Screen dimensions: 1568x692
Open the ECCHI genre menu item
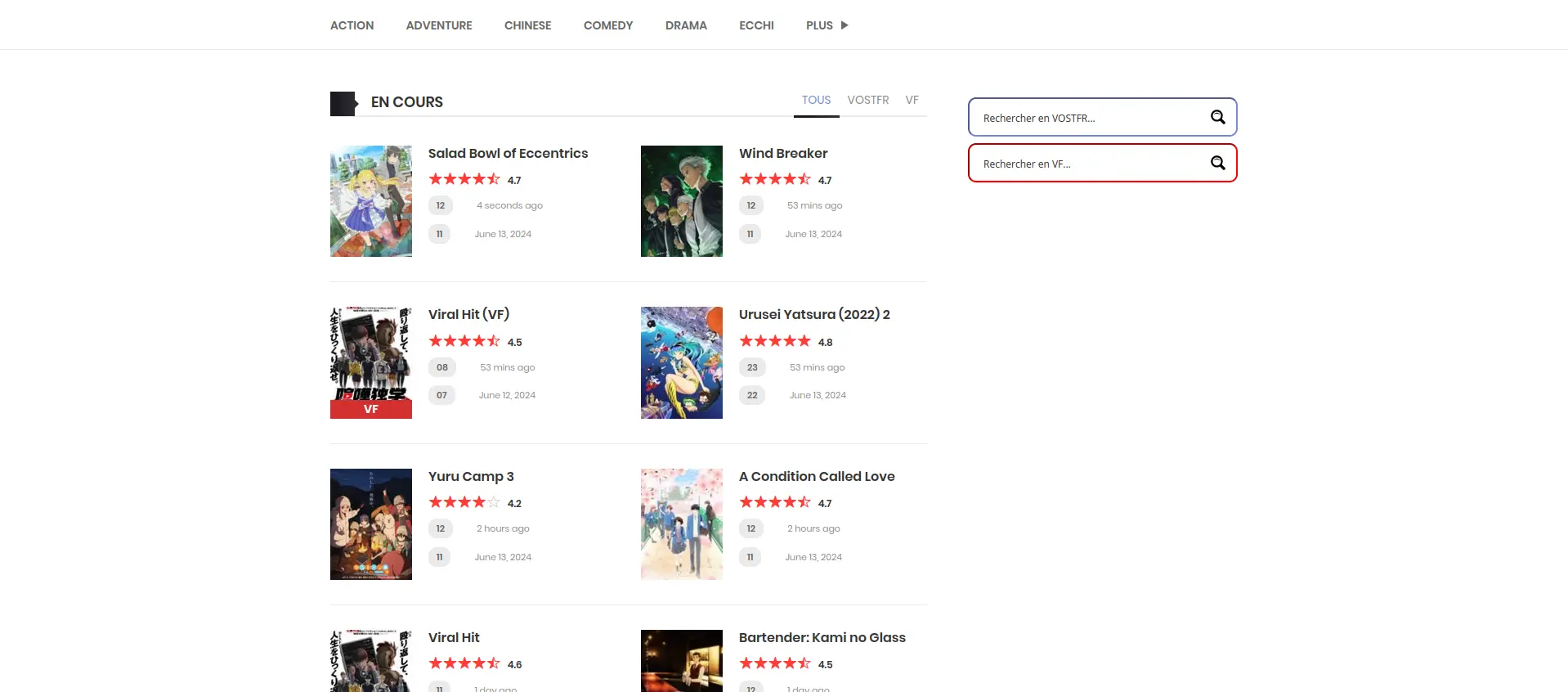pos(756,25)
